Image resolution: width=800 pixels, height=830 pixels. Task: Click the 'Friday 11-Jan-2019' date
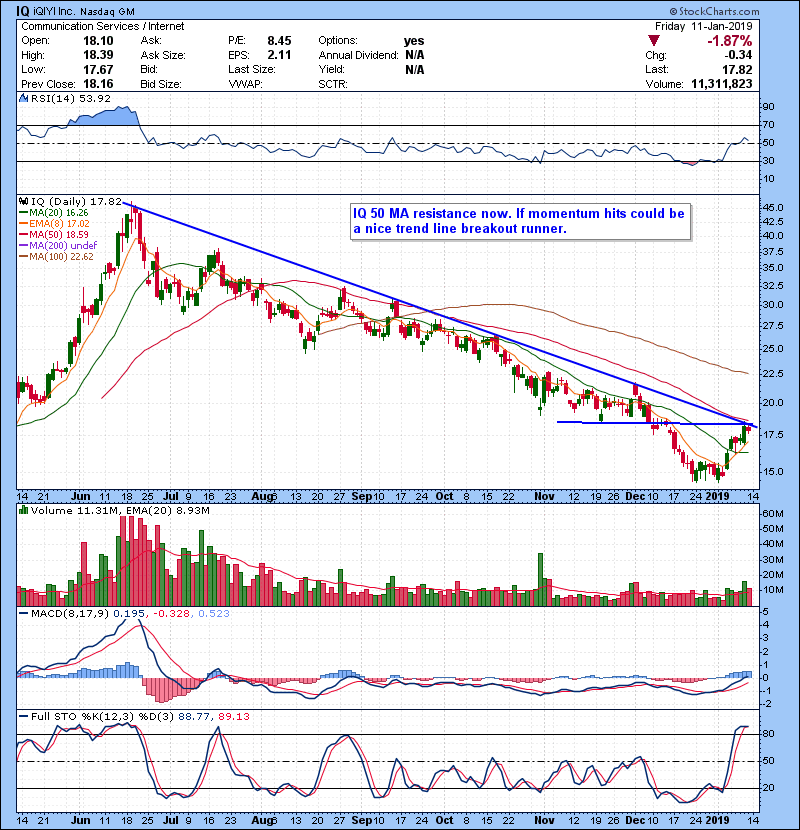click(703, 26)
